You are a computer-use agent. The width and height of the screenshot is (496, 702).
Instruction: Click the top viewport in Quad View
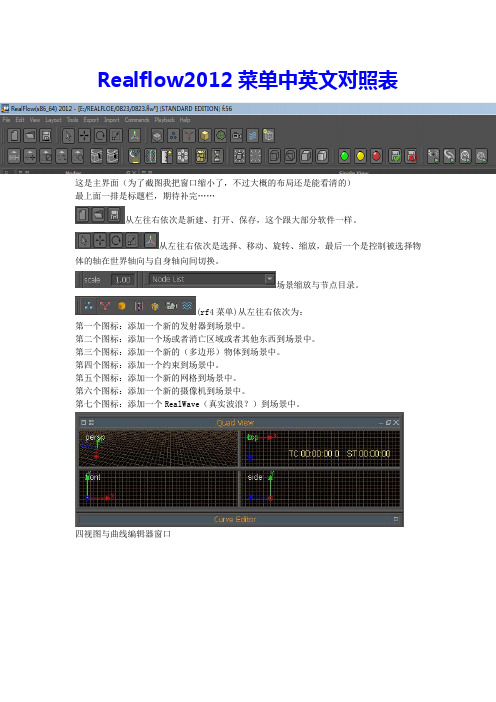click(321, 449)
